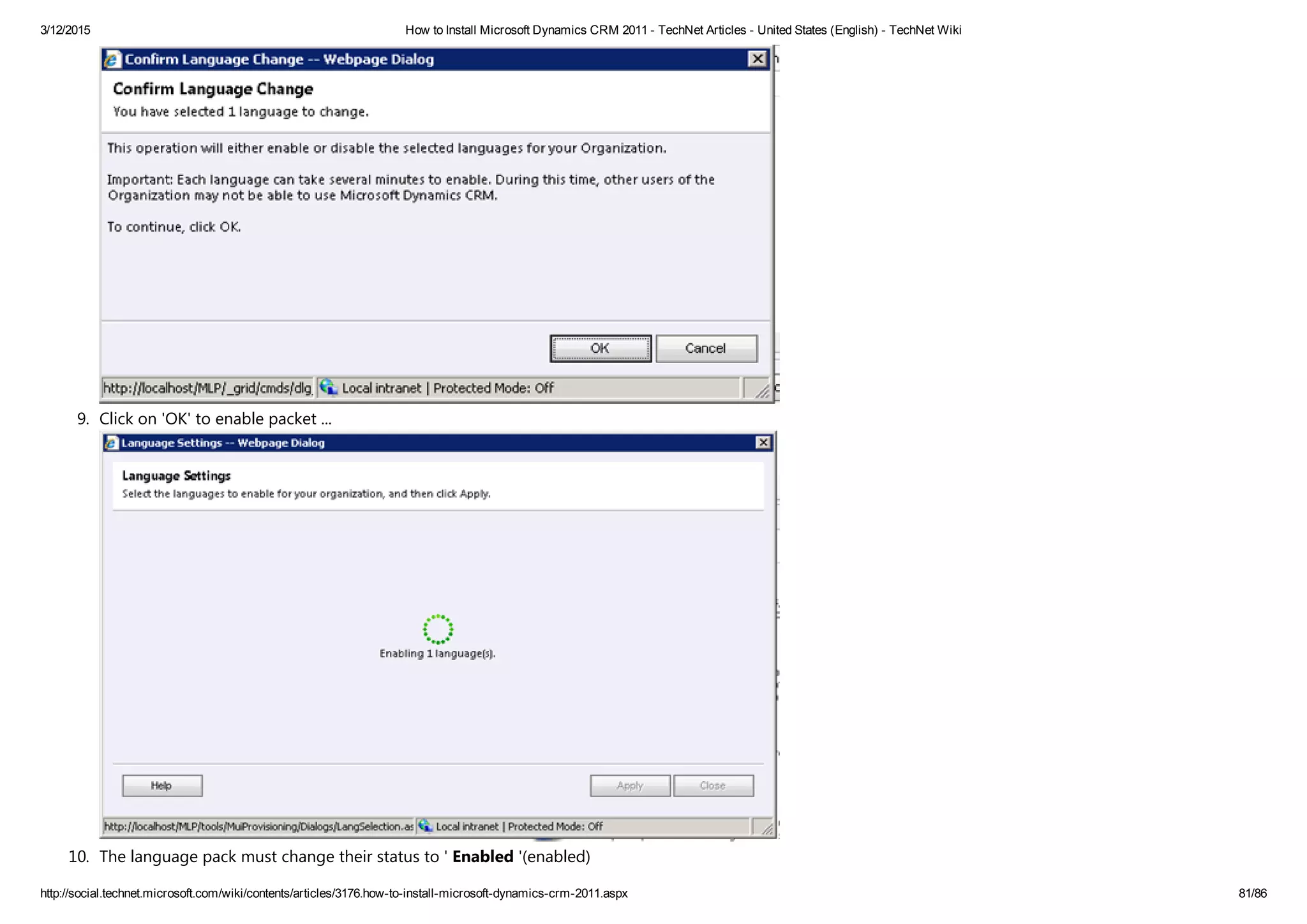
Task: Click the bold 'Enabled' word in step 10
Action: click(x=483, y=856)
